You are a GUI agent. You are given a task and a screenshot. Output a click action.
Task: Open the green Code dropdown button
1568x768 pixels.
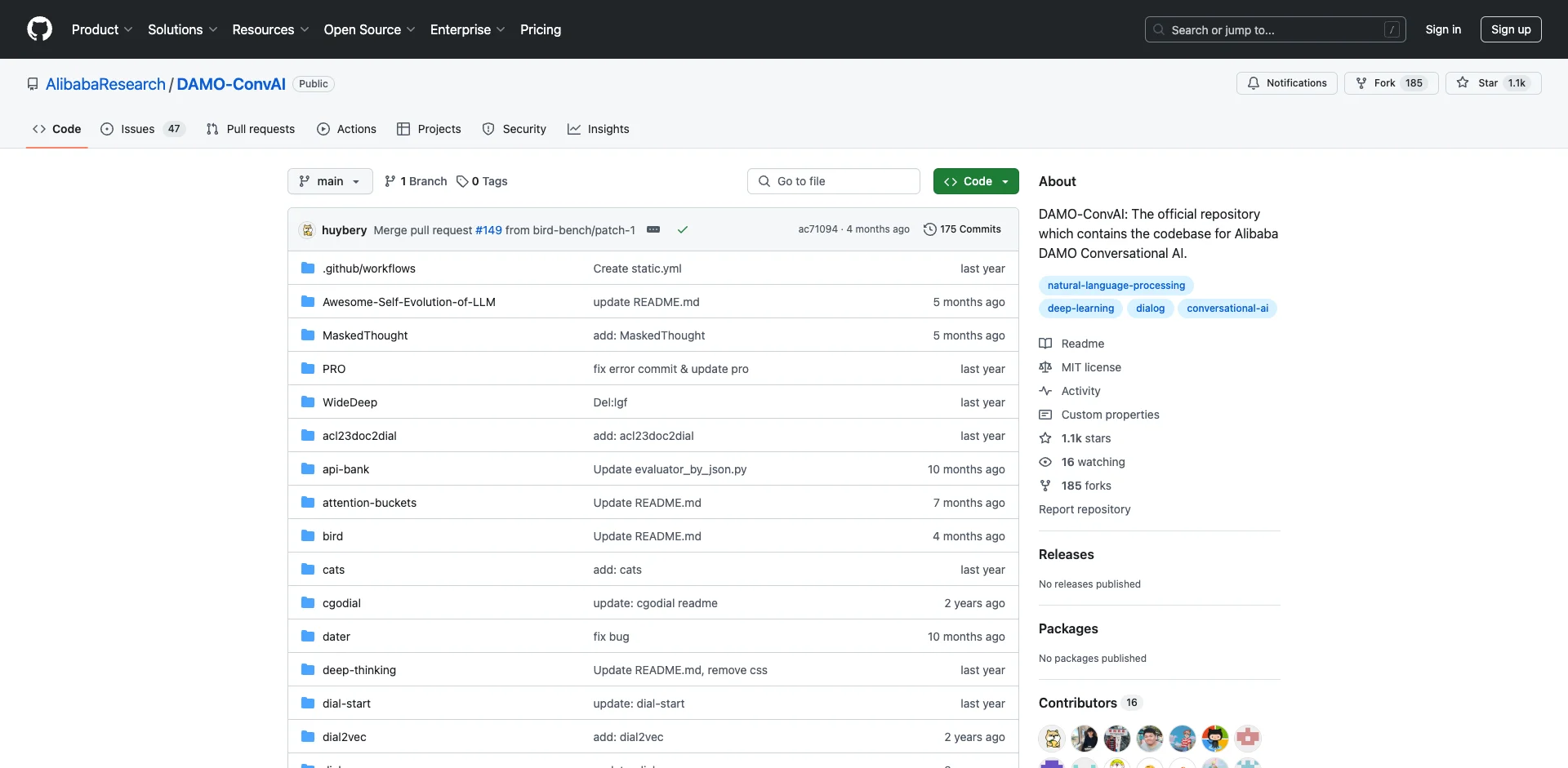click(976, 181)
